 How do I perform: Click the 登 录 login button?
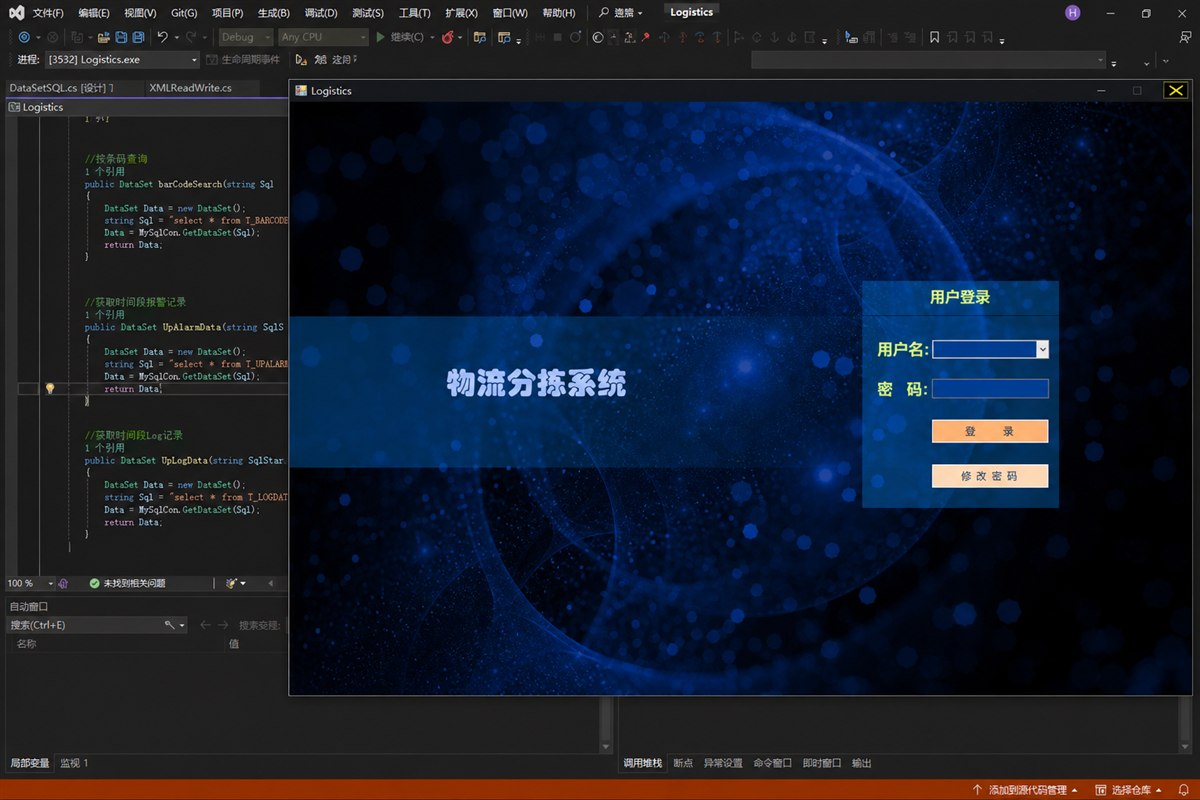990,431
